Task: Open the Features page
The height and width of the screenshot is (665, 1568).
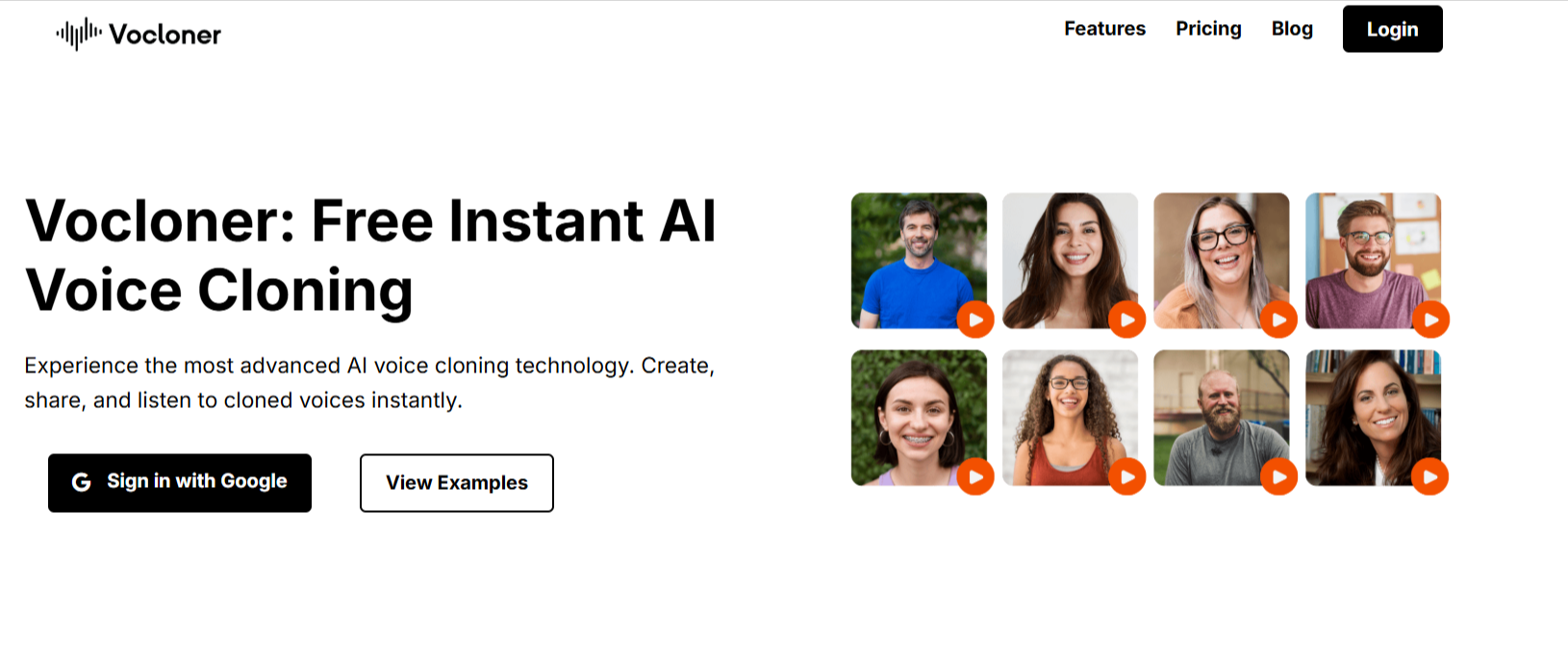Action: pos(1104,29)
